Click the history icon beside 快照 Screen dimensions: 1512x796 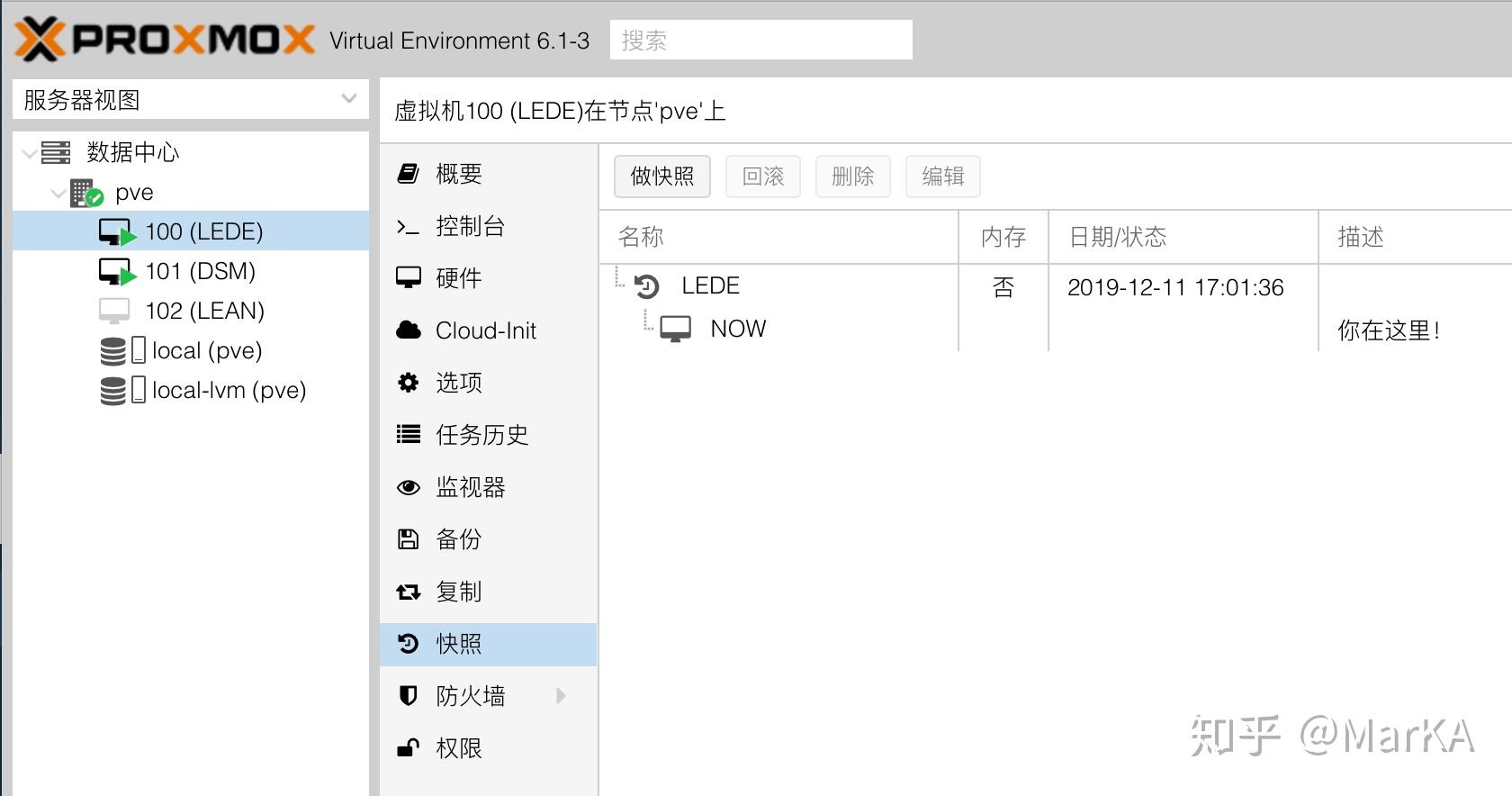tap(409, 644)
